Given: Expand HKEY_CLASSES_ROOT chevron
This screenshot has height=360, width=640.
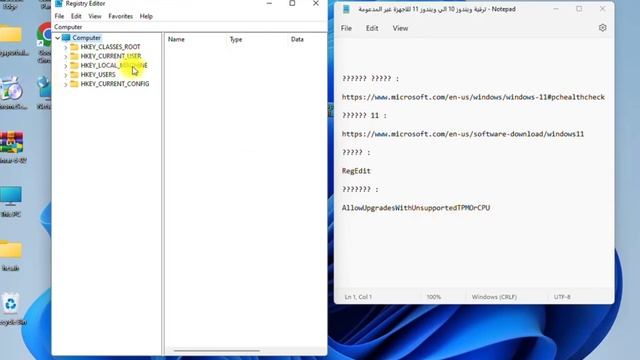Looking at the screenshot, I should pyautogui.click(x=66, y=47).
